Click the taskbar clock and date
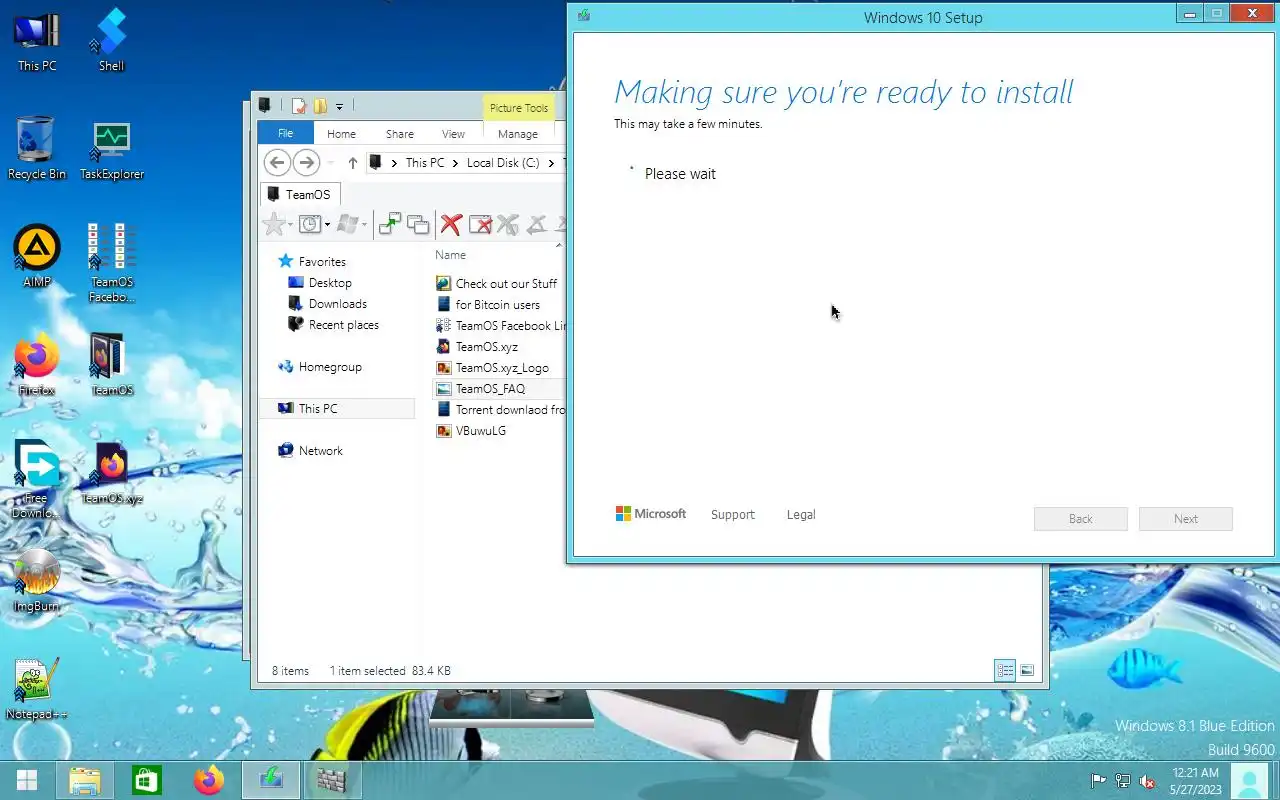 point(1194,781)
